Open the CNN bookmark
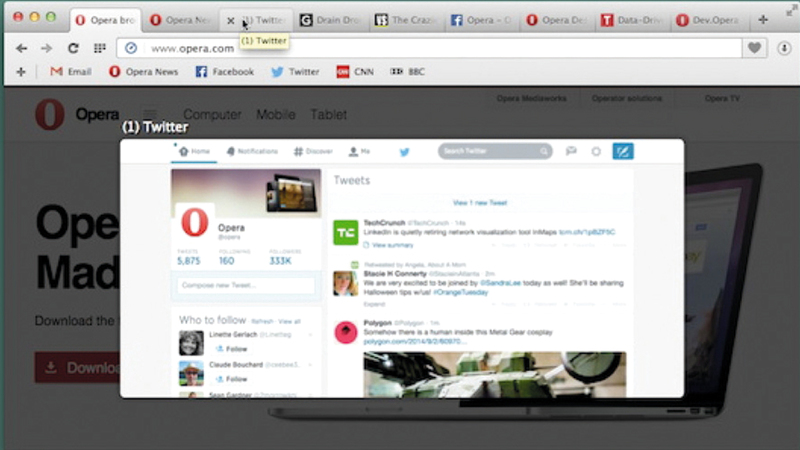This screenshot has height=450, width=800. point(355,72)
